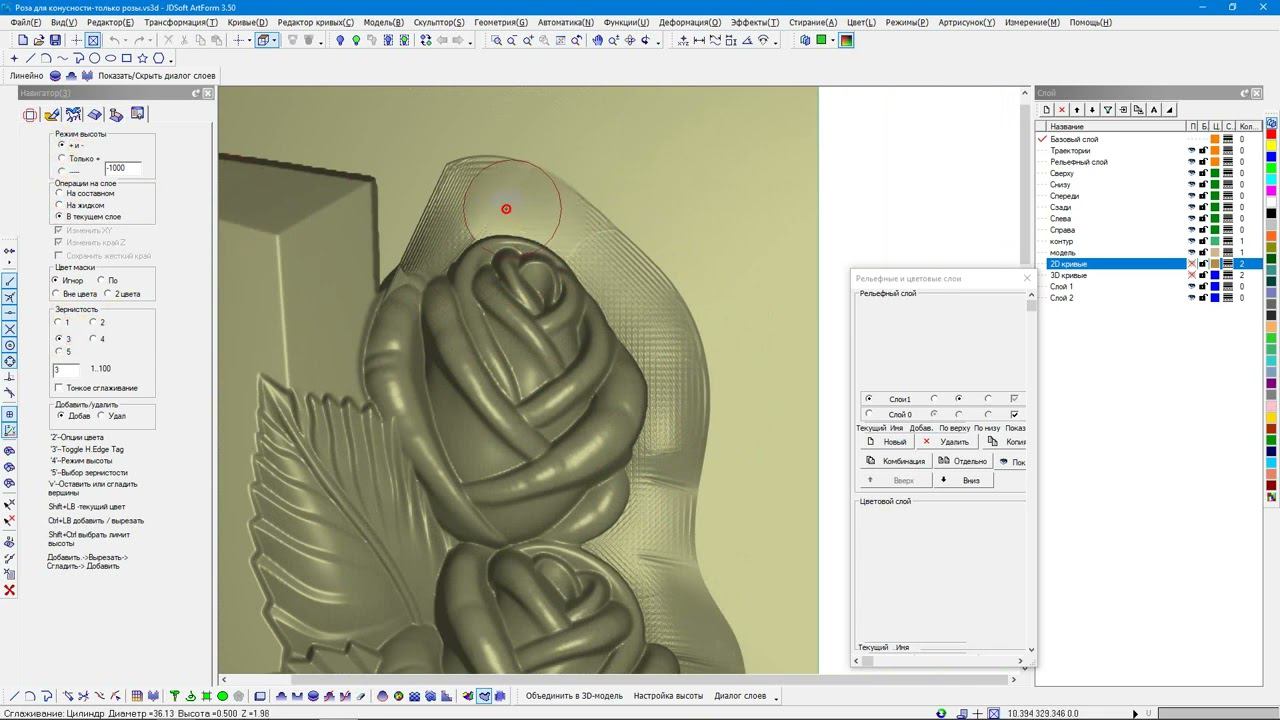Select the 'Только +' height mode option

point(63,158)
